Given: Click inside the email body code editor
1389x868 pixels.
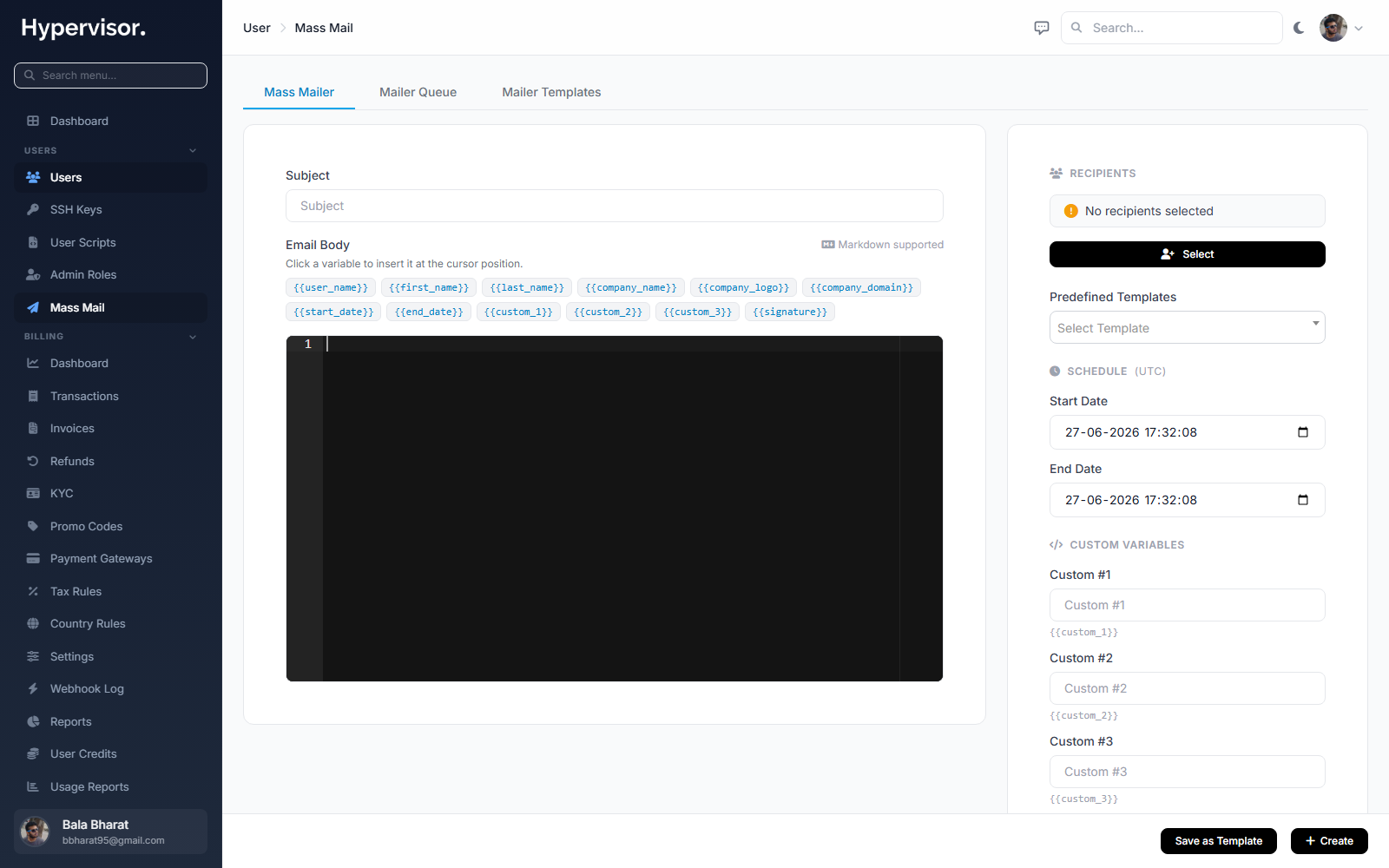Looking at the screenshot, I should [x=615, y=509].
